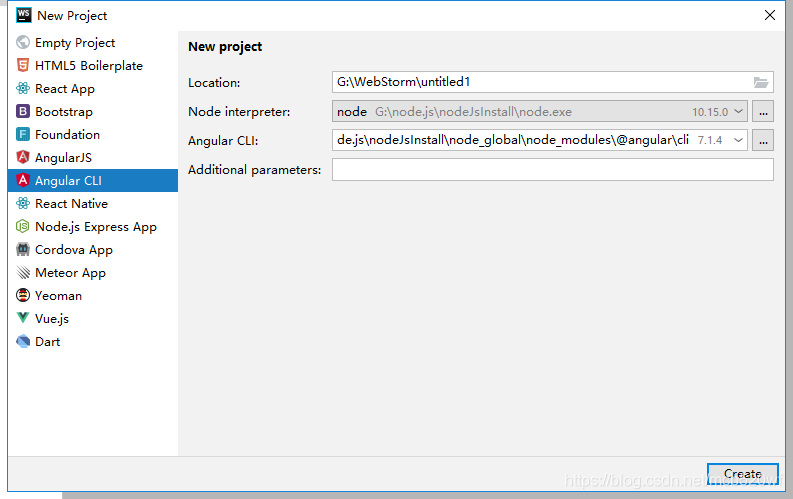The width and height of the screenshot is (793, 499).
Task: Select Empty Project template
Action: point(93,42)
